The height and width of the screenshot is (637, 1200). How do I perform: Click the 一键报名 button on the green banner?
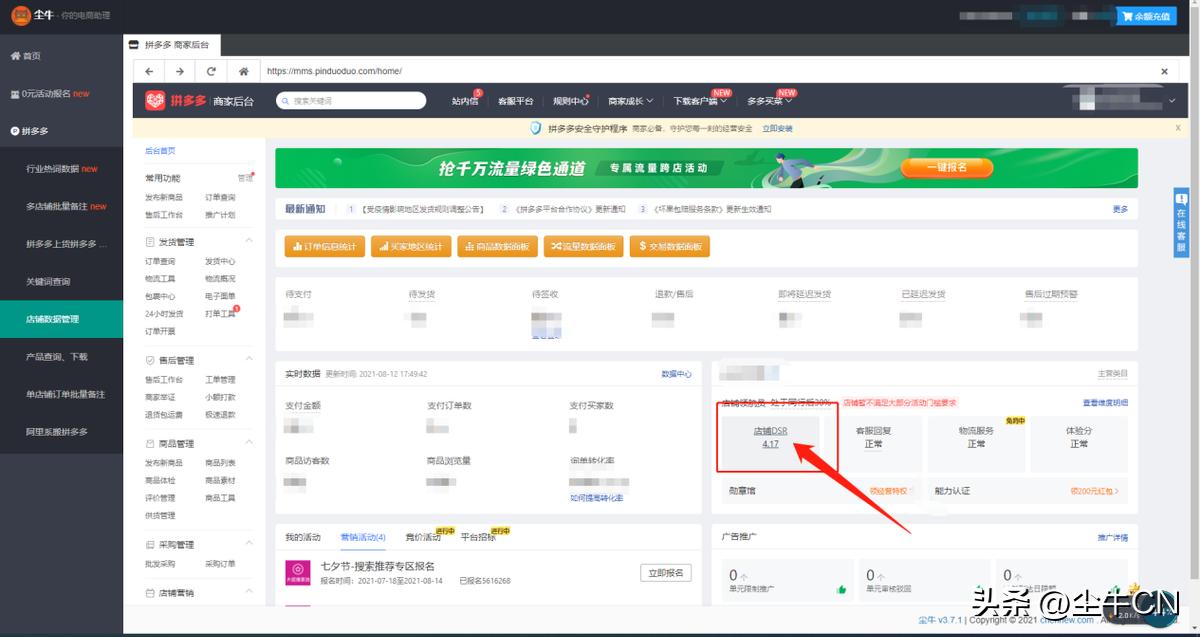[x=946, y=167]
